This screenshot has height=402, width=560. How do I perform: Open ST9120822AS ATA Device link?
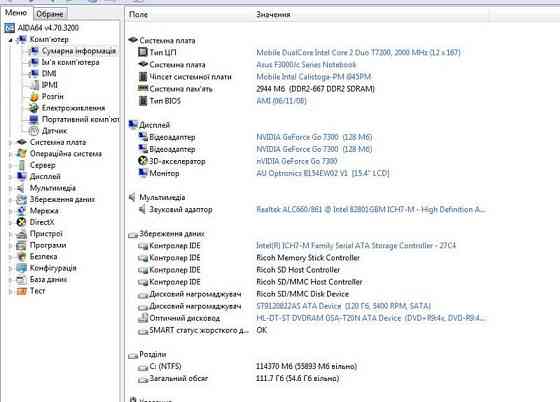click(x=344, y=306)
